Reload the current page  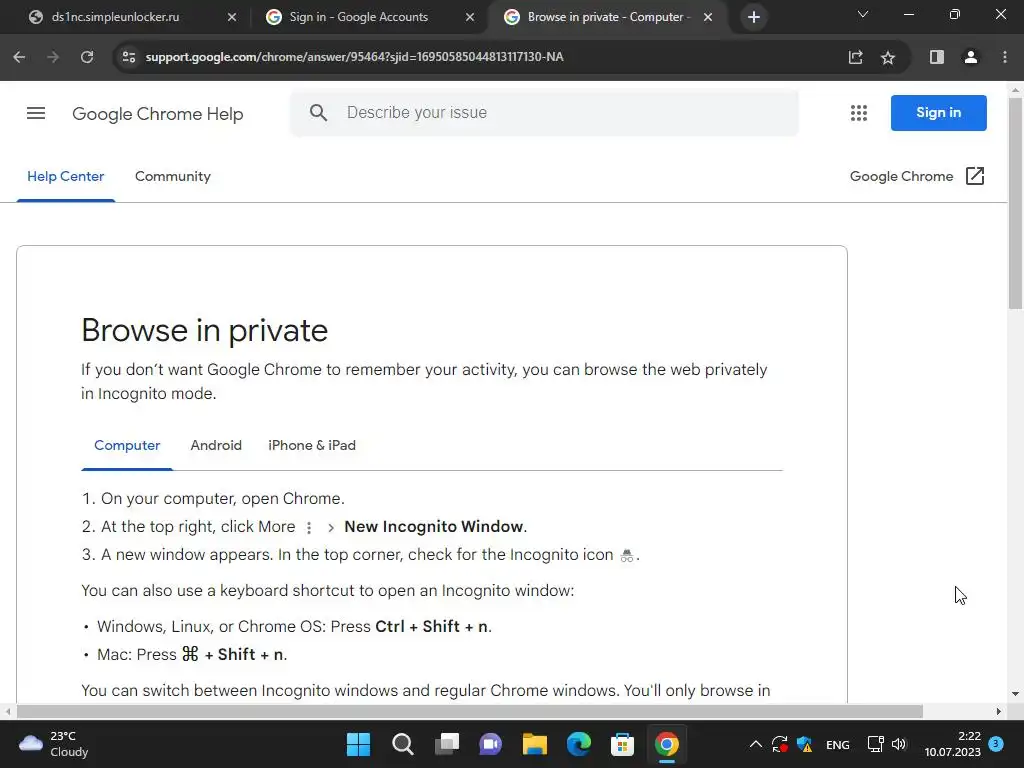[x=87, y=57]
